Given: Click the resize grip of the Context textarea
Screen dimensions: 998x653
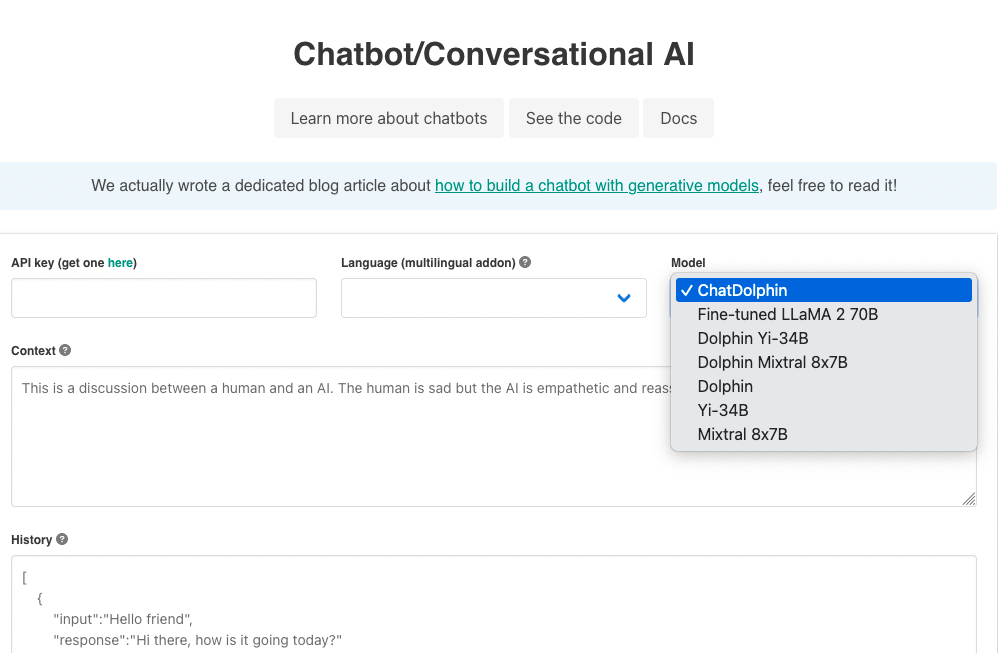Looking at the screenshot, I should tap(969, 497).
